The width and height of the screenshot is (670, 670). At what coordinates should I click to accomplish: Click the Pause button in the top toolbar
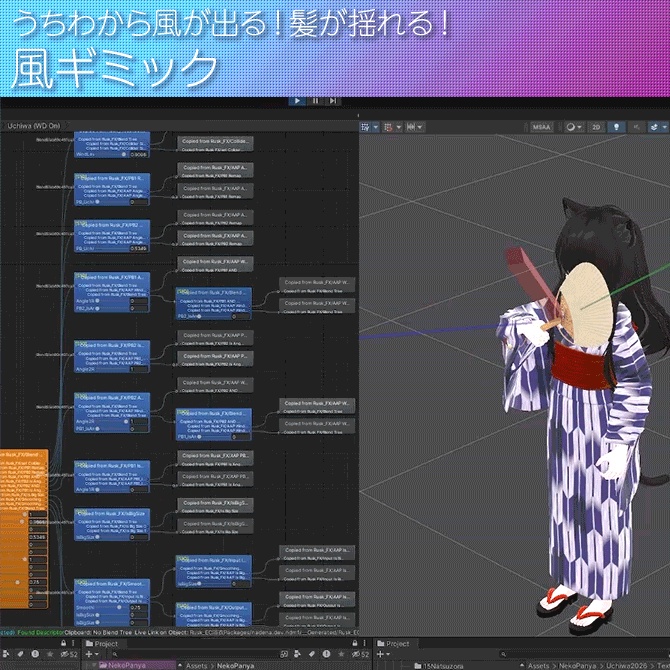[315, 101]
